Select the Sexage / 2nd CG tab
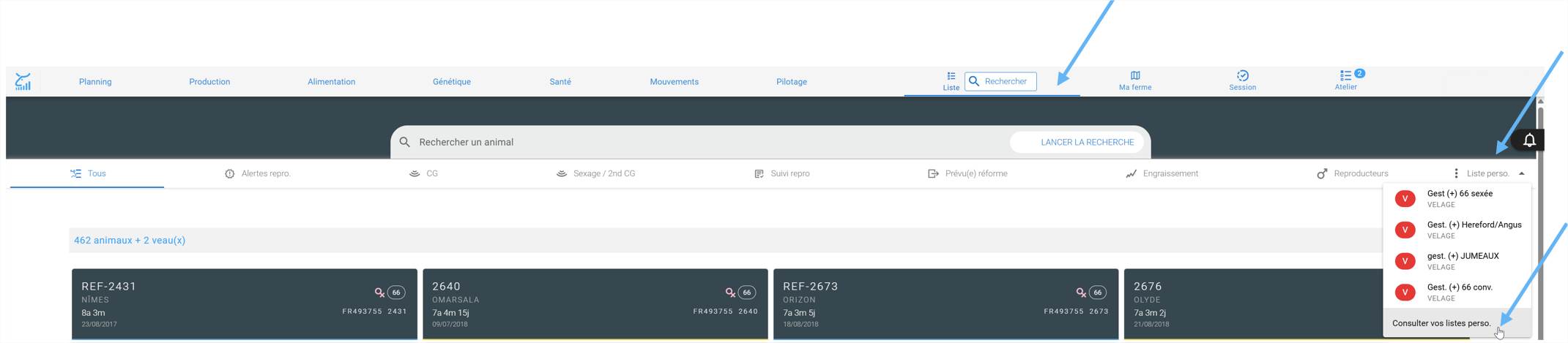Image resolution: width=1568 pixels, height=343 pixels. 595,173
